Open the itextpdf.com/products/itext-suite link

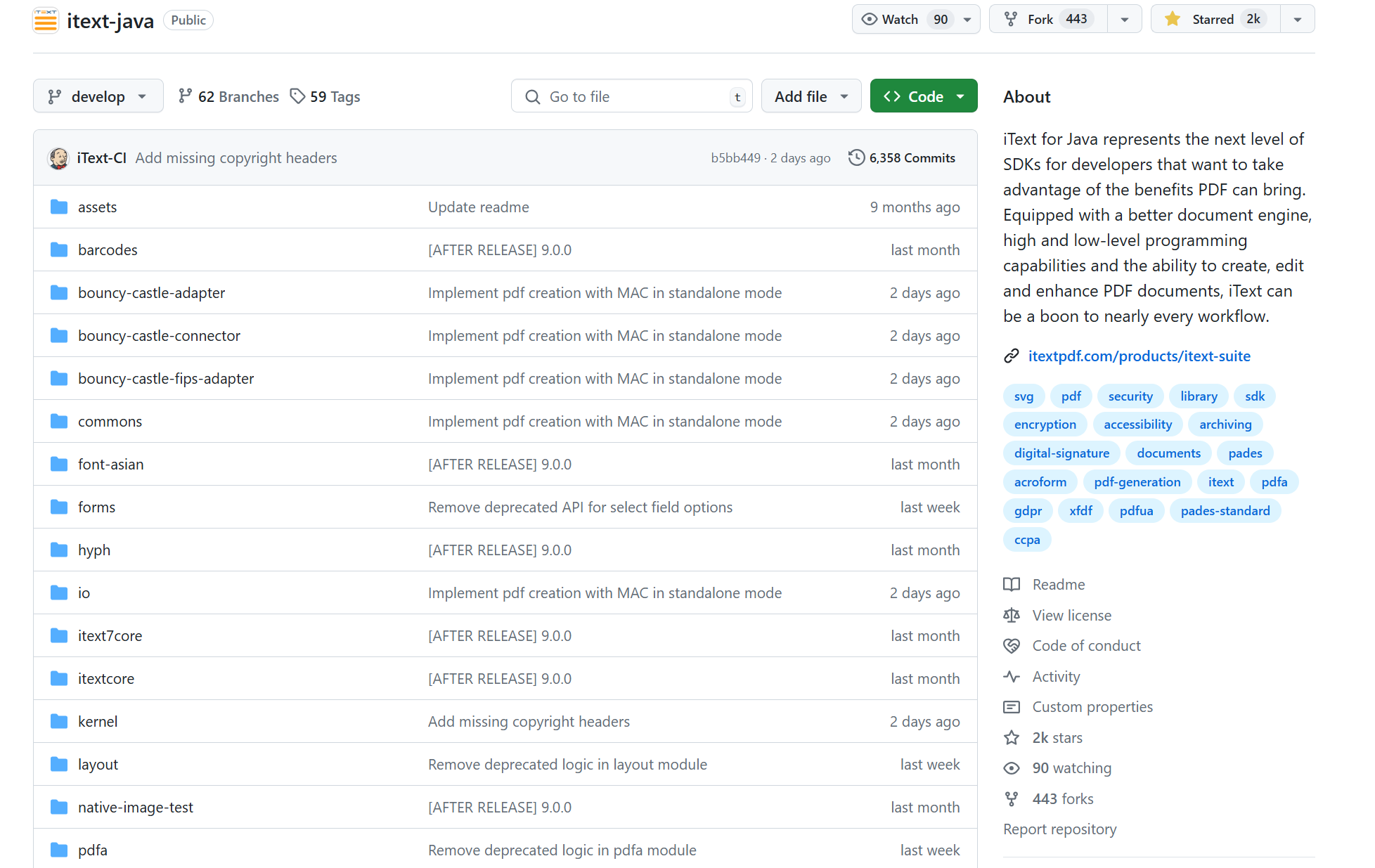1139,356
